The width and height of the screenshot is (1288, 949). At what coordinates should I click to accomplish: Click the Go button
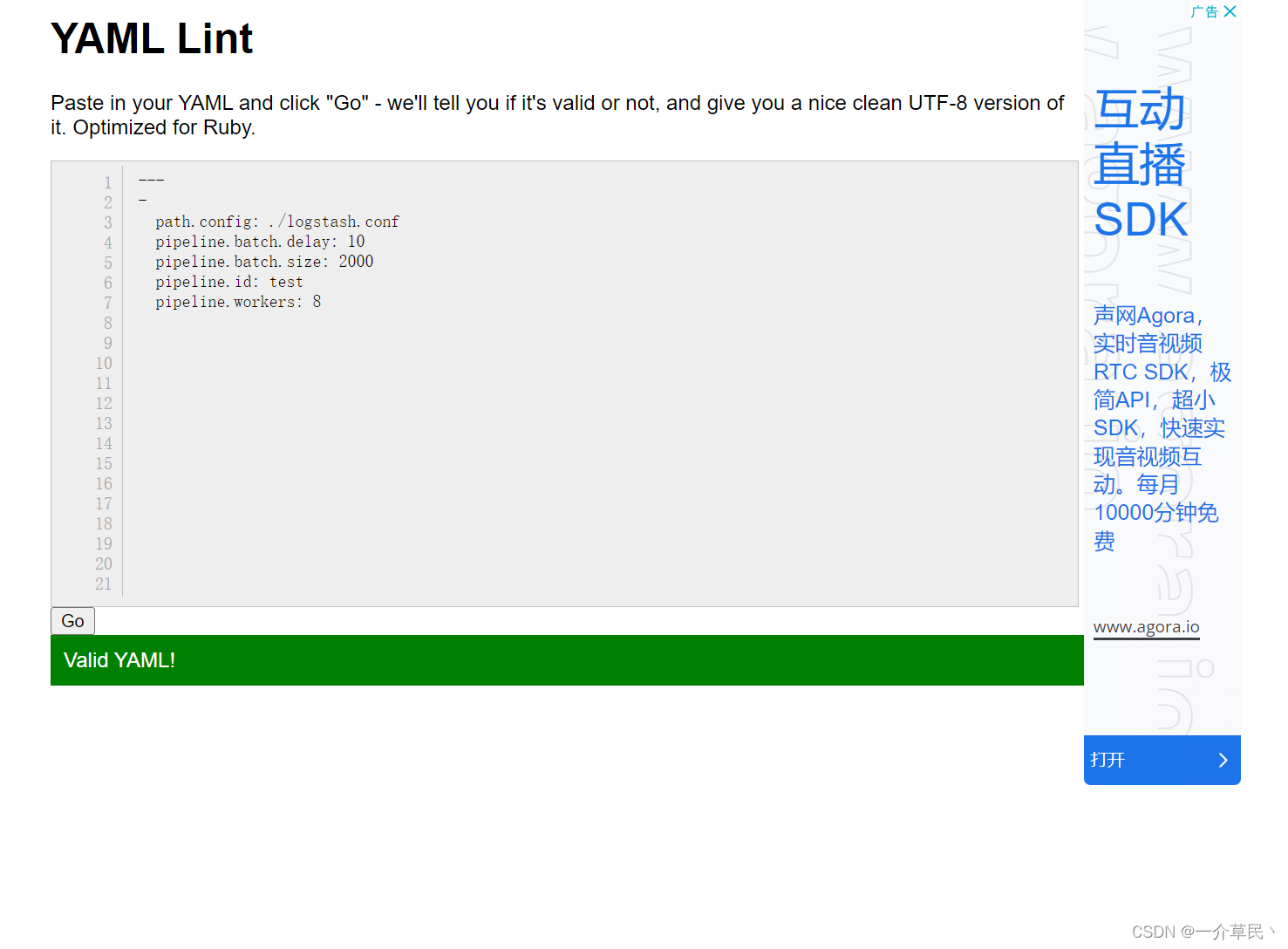tap(72, 621)
